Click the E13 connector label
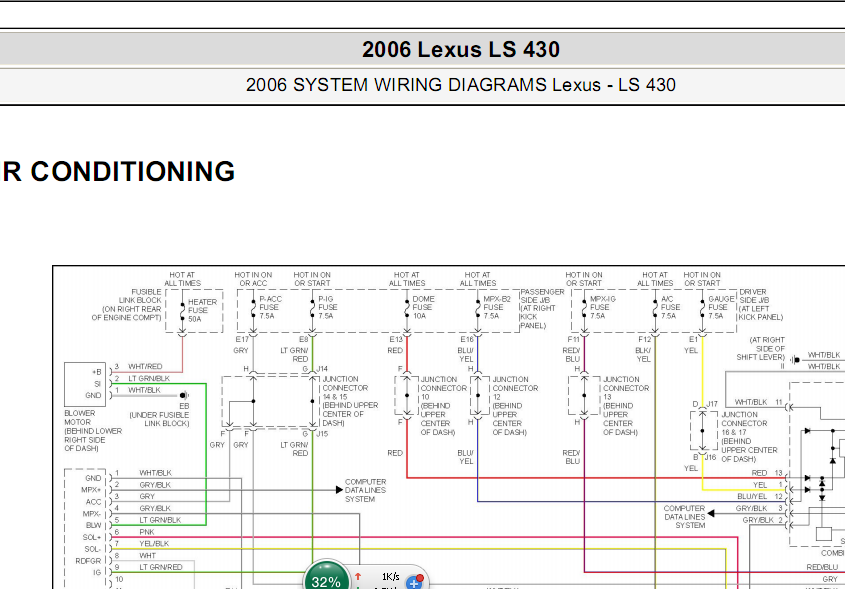845x589 pixels. (x=396, y=339)
